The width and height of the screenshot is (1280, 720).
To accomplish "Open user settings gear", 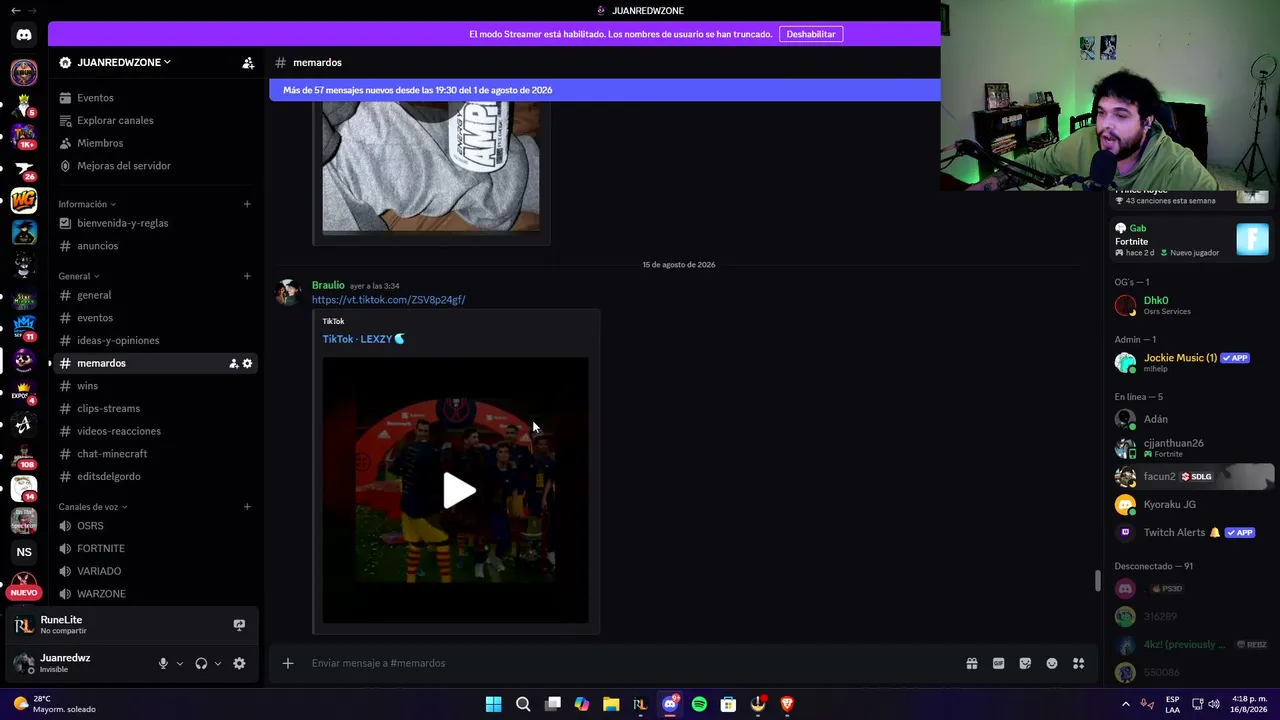I will coord(239,663).
